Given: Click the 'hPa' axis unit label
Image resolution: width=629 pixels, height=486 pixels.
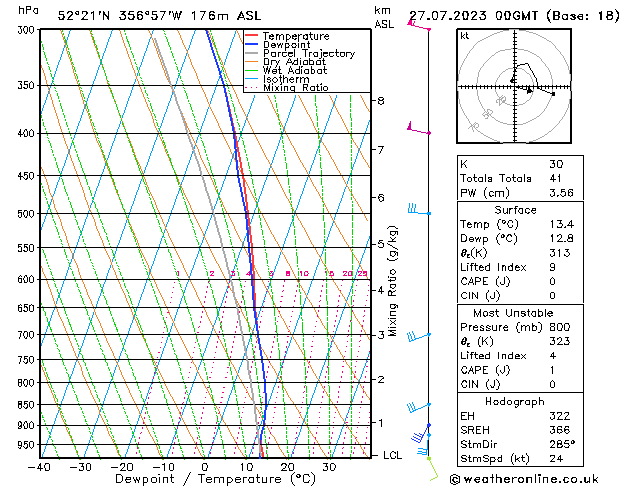Looking at the screenshot, I should (28, 10).
